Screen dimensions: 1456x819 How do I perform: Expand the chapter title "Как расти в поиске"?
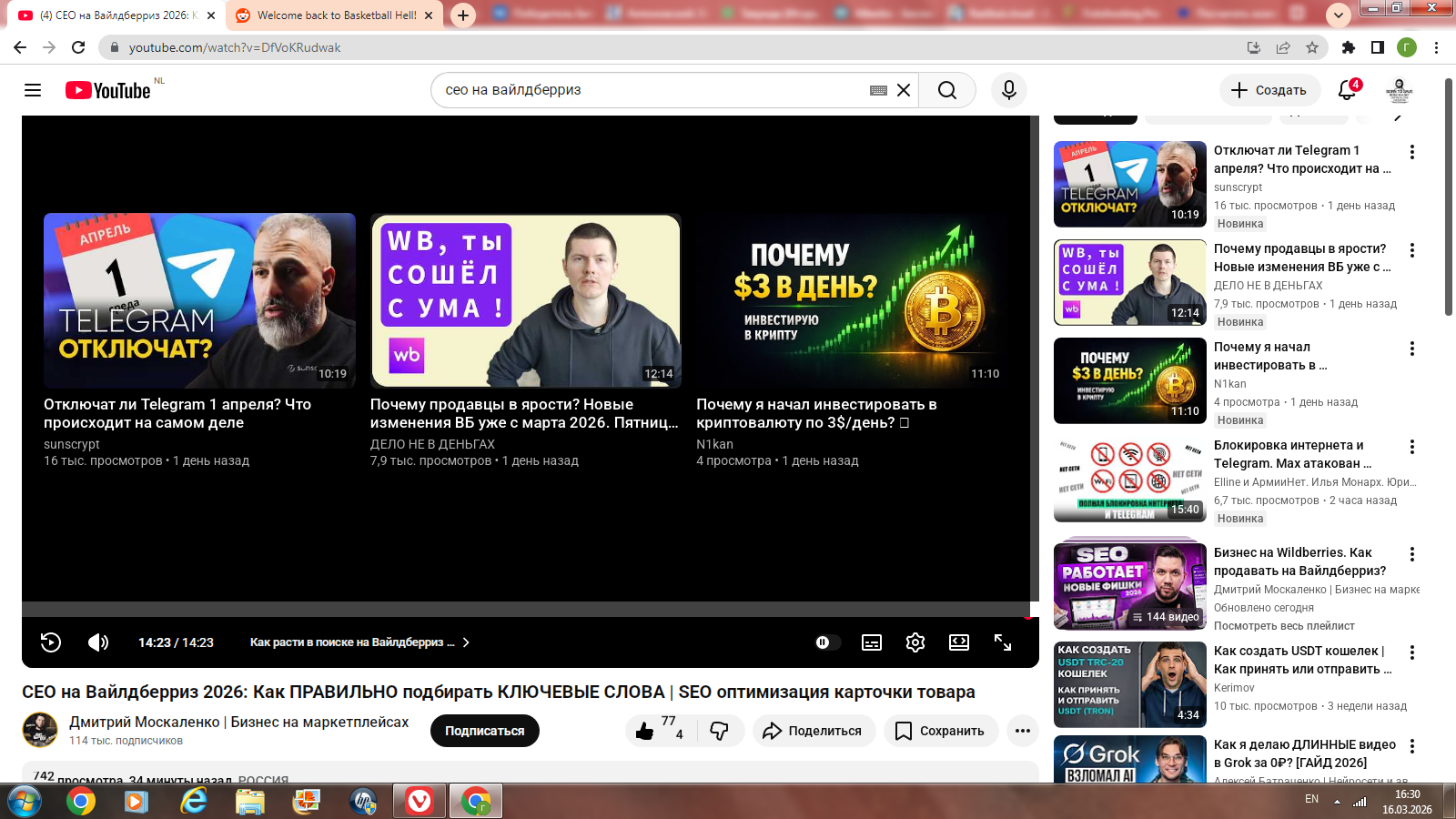[x=360, y=642]
